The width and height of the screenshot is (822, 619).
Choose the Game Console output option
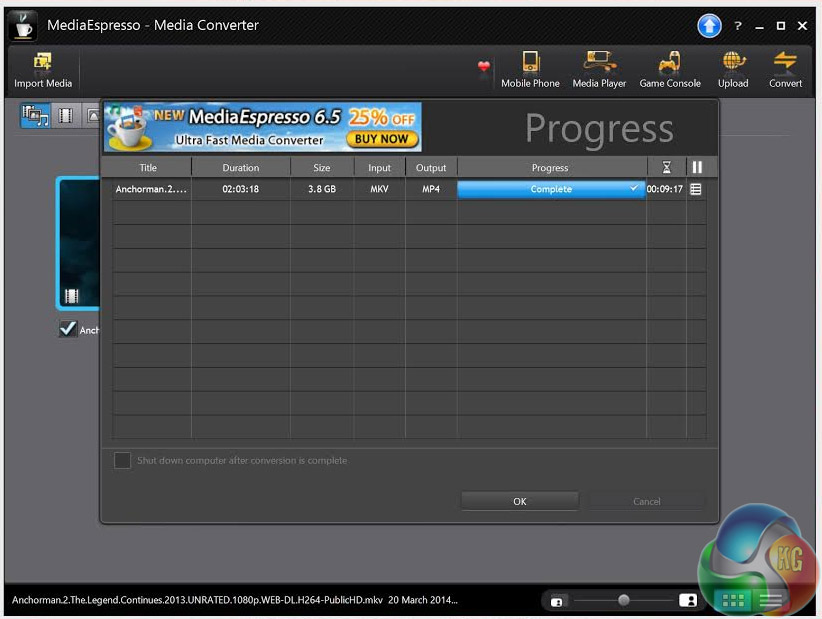pyautogui.click(x=669, y=70)
